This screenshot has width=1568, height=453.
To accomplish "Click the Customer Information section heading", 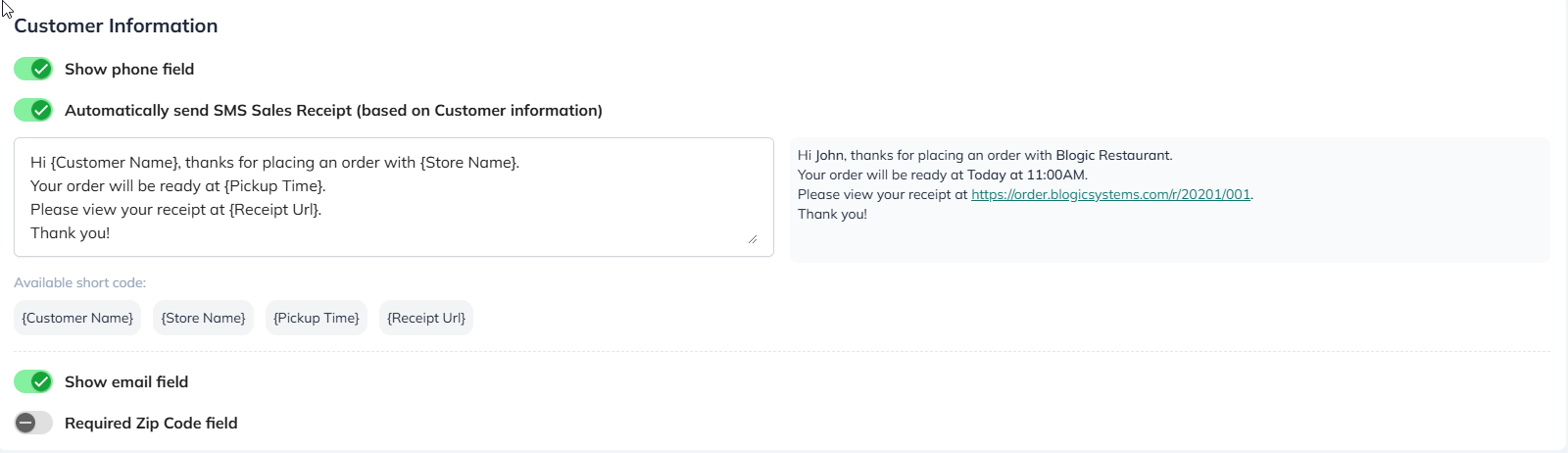I will point(116,25).
